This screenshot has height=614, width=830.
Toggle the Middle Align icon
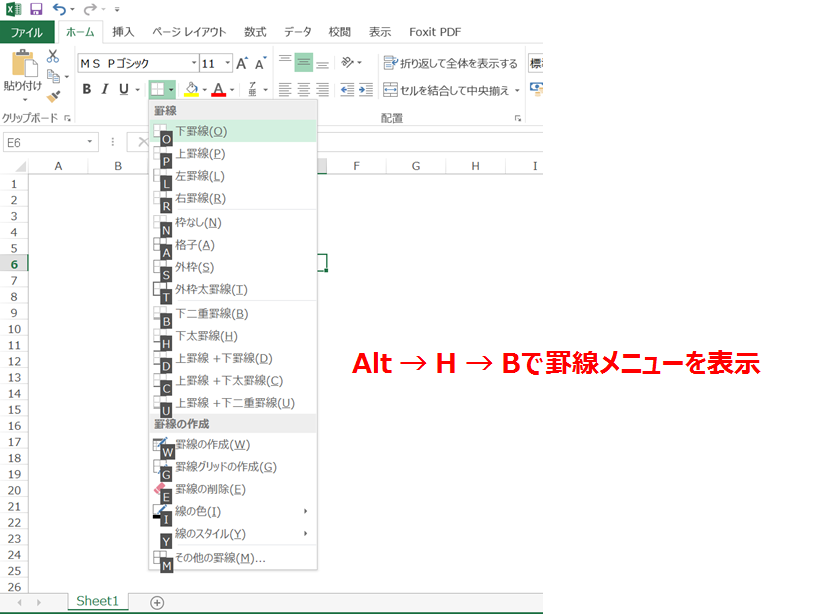point(304,62)
